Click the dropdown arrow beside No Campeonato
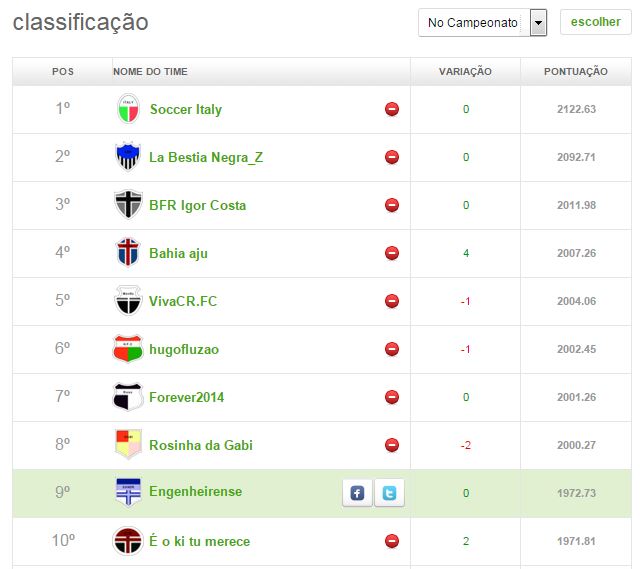 pyautogui.click(x=538, y=23)
